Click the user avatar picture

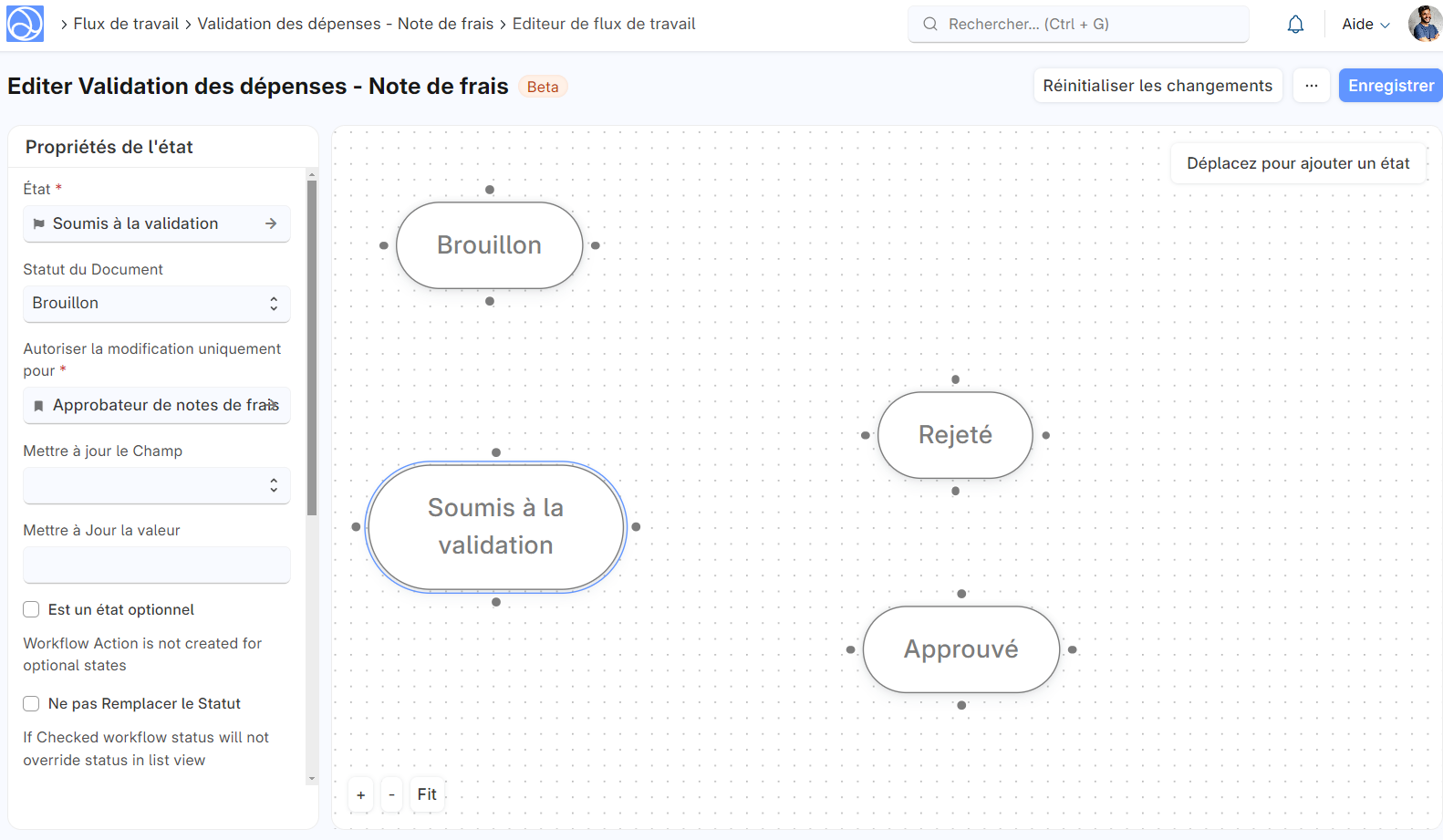point(1424,25)
